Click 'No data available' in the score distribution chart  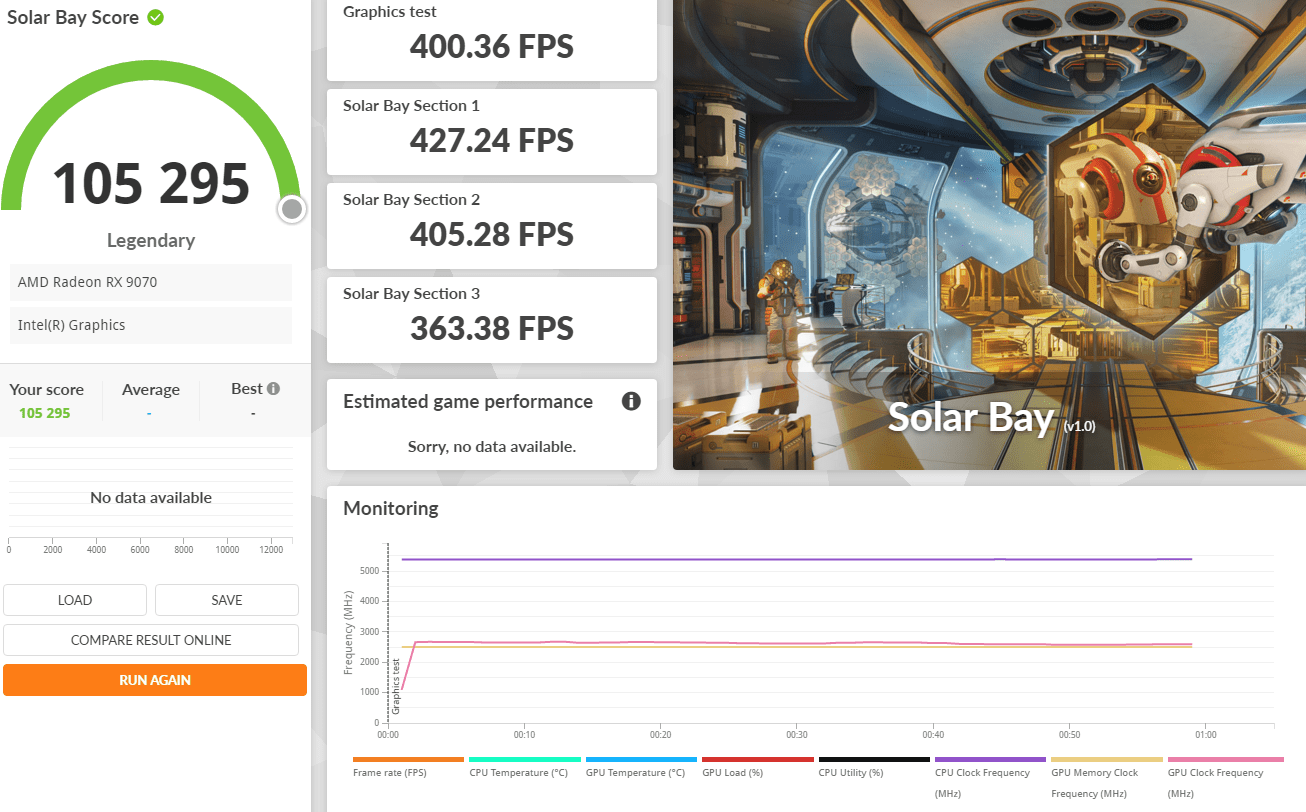[x=151, y=497]
